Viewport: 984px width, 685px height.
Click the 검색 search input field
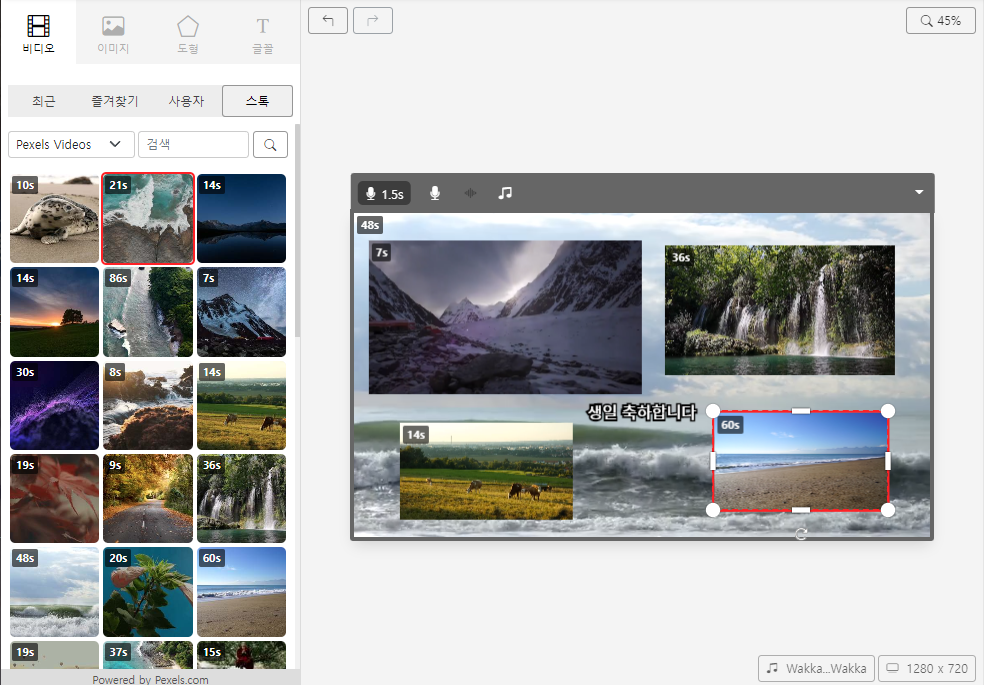pyautogui.click(x=193, y=144)
